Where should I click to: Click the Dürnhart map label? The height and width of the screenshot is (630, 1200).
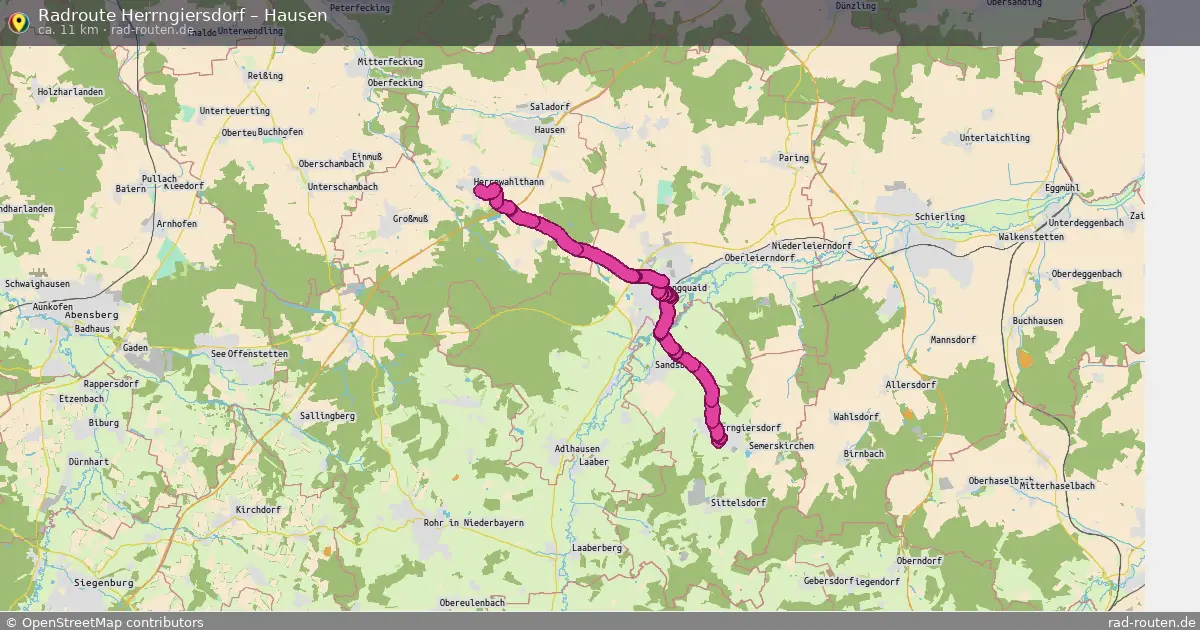[89, 462]
